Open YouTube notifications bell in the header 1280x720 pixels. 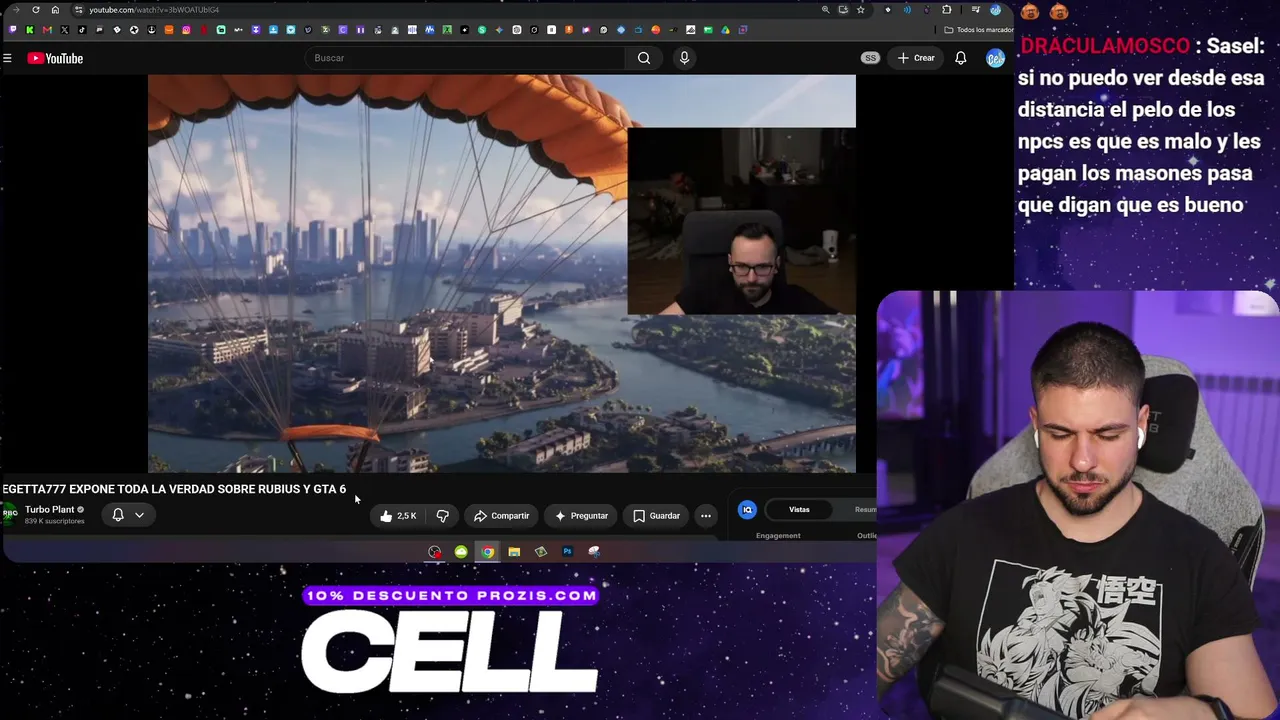pos(960,58)
